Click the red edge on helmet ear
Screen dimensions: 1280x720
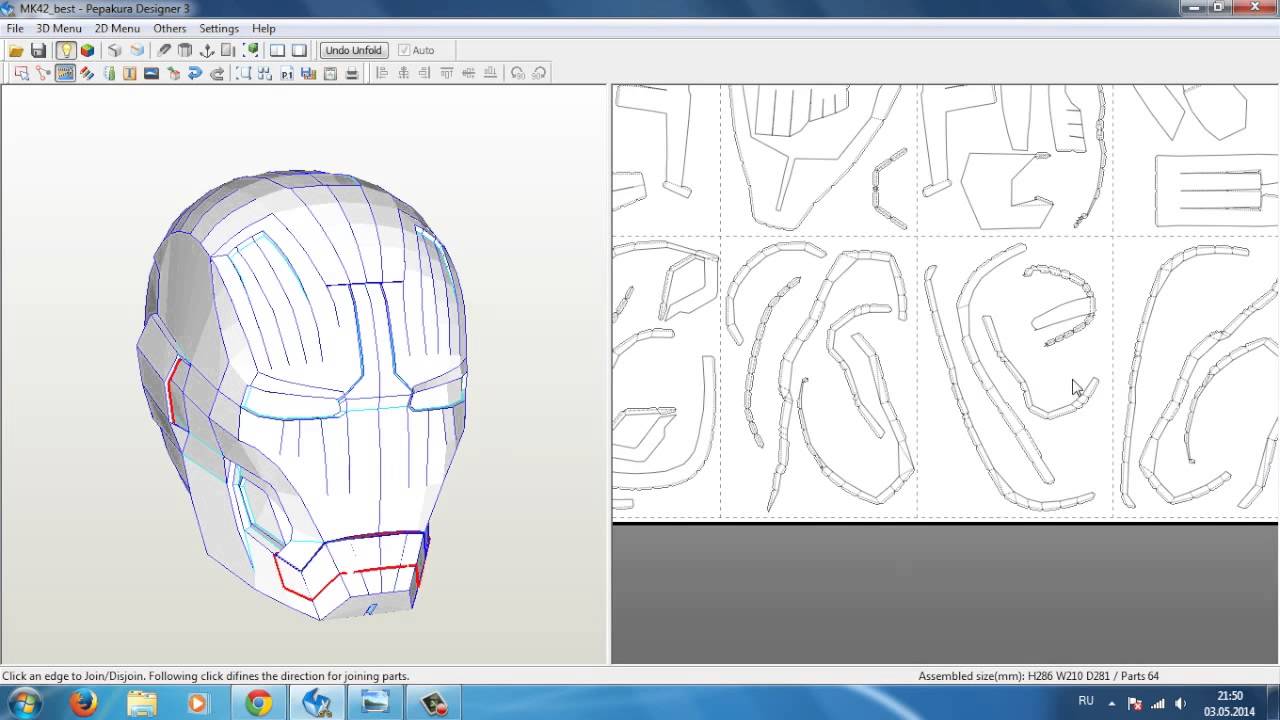(172, 390)
